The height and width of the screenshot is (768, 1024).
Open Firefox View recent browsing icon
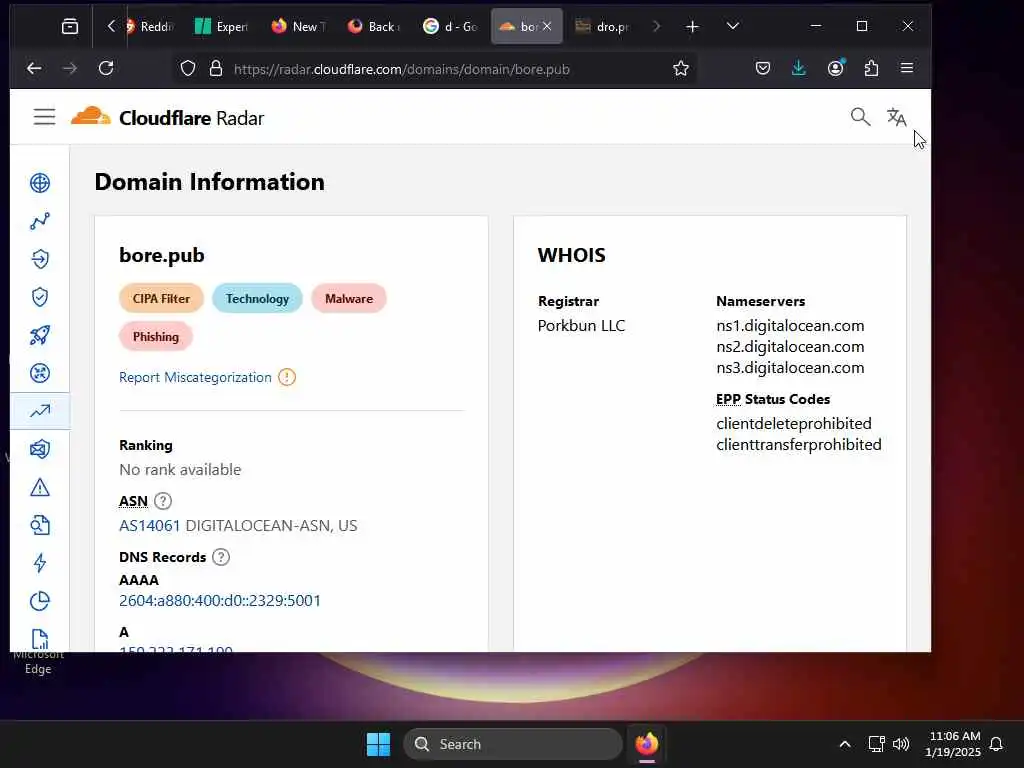pyautogui.click(x=70, y=26)
